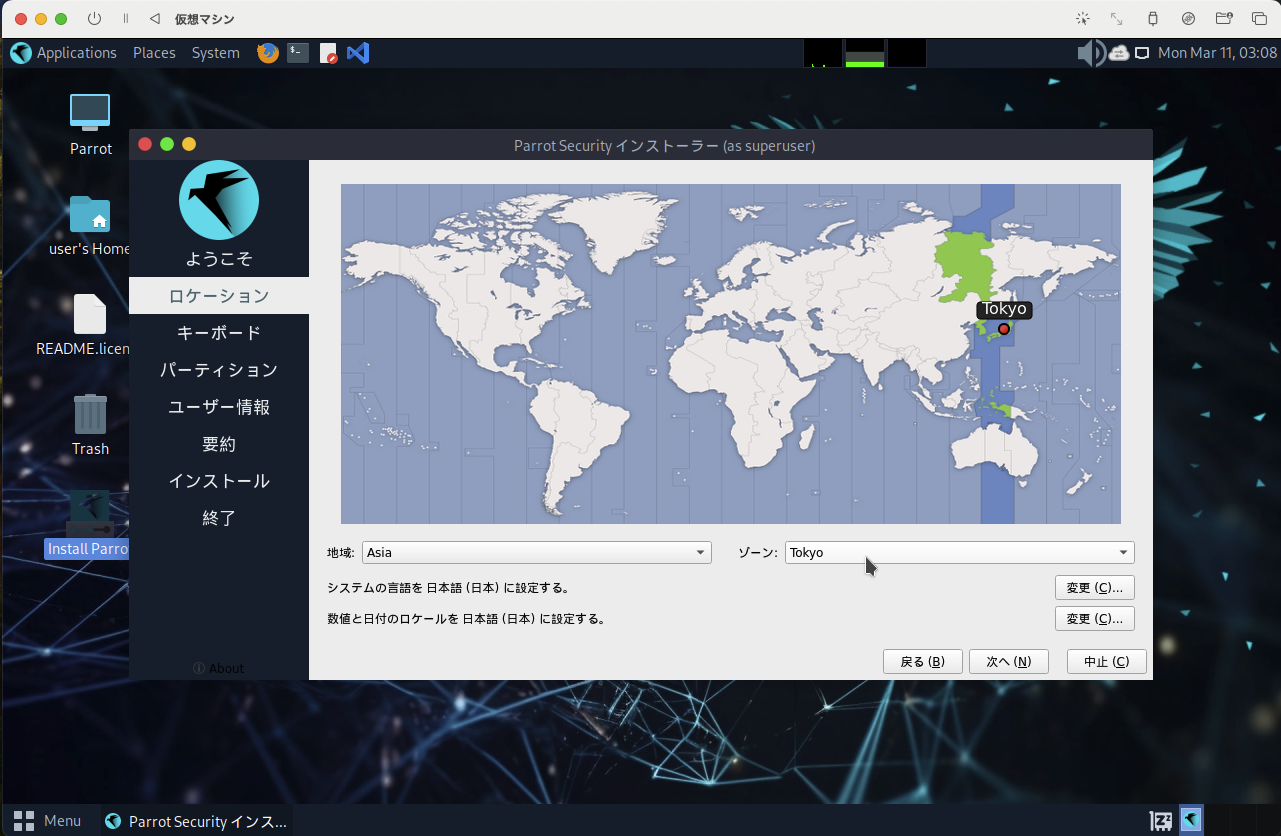Click the text editor launcher with red badge

pos(328,53)
